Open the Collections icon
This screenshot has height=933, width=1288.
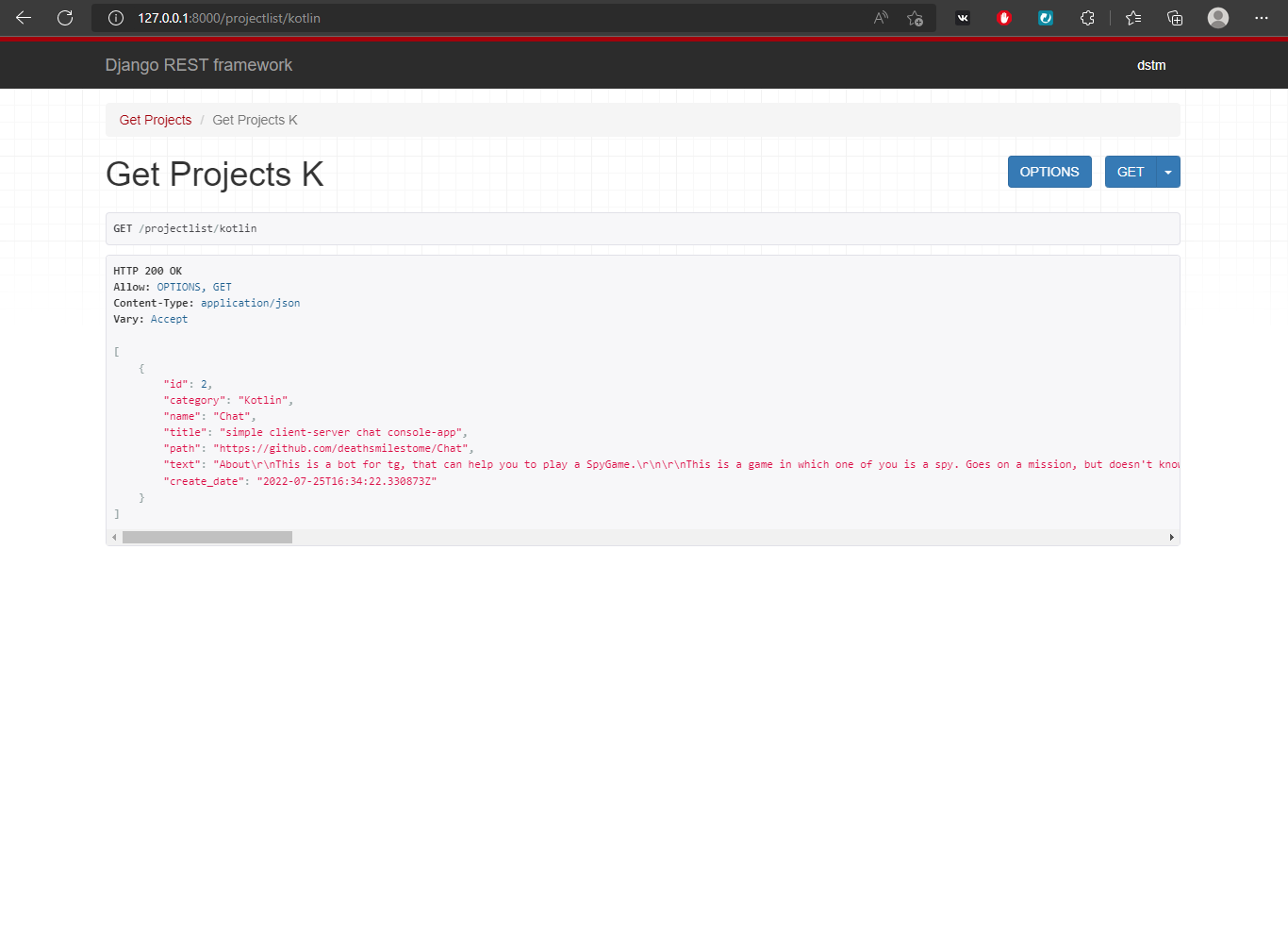[x=1175, y=18]
